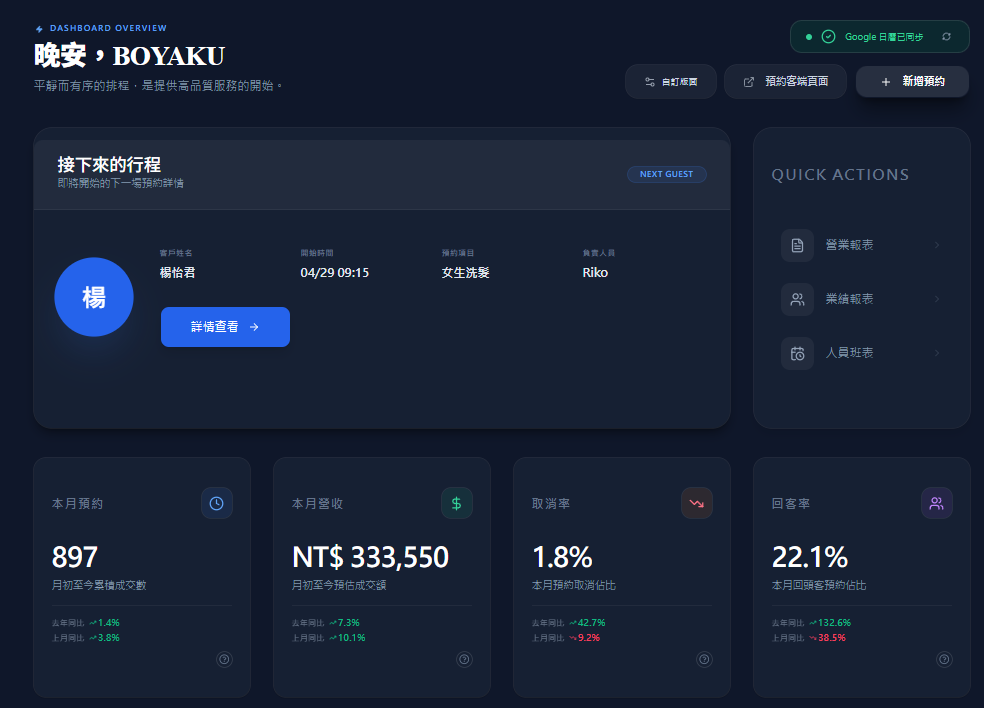Click the Google Calendar refresh sync icon

[946, 37]
